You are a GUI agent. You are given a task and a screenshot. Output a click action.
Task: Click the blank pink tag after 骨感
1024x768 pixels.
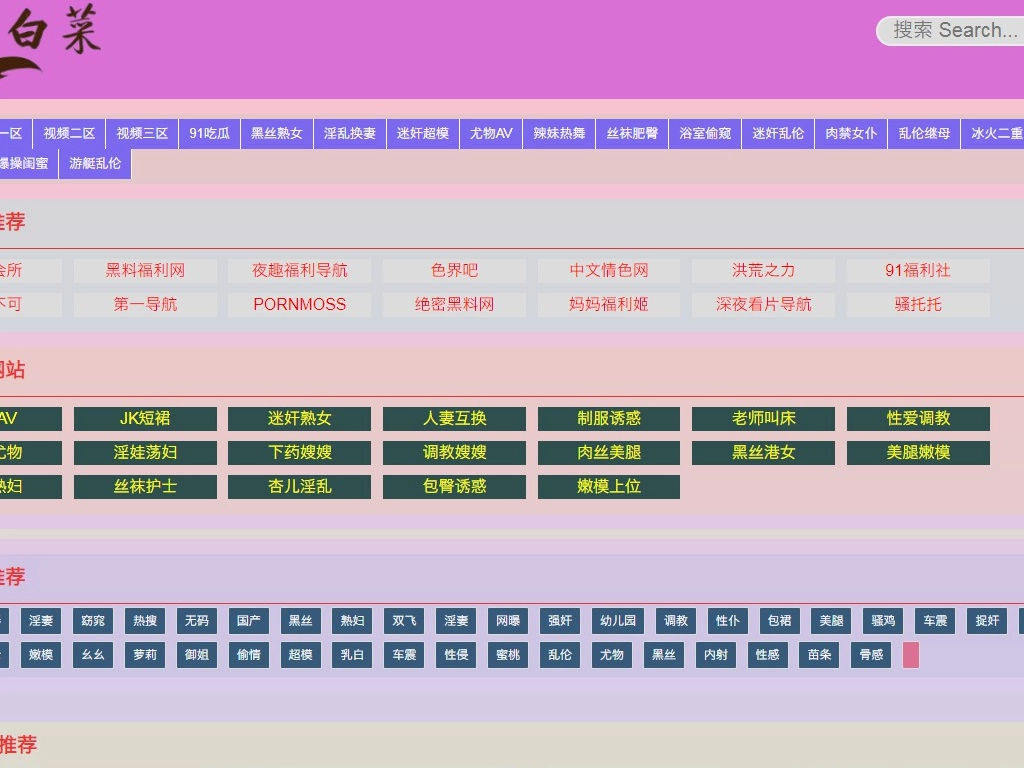pos(910,655)
